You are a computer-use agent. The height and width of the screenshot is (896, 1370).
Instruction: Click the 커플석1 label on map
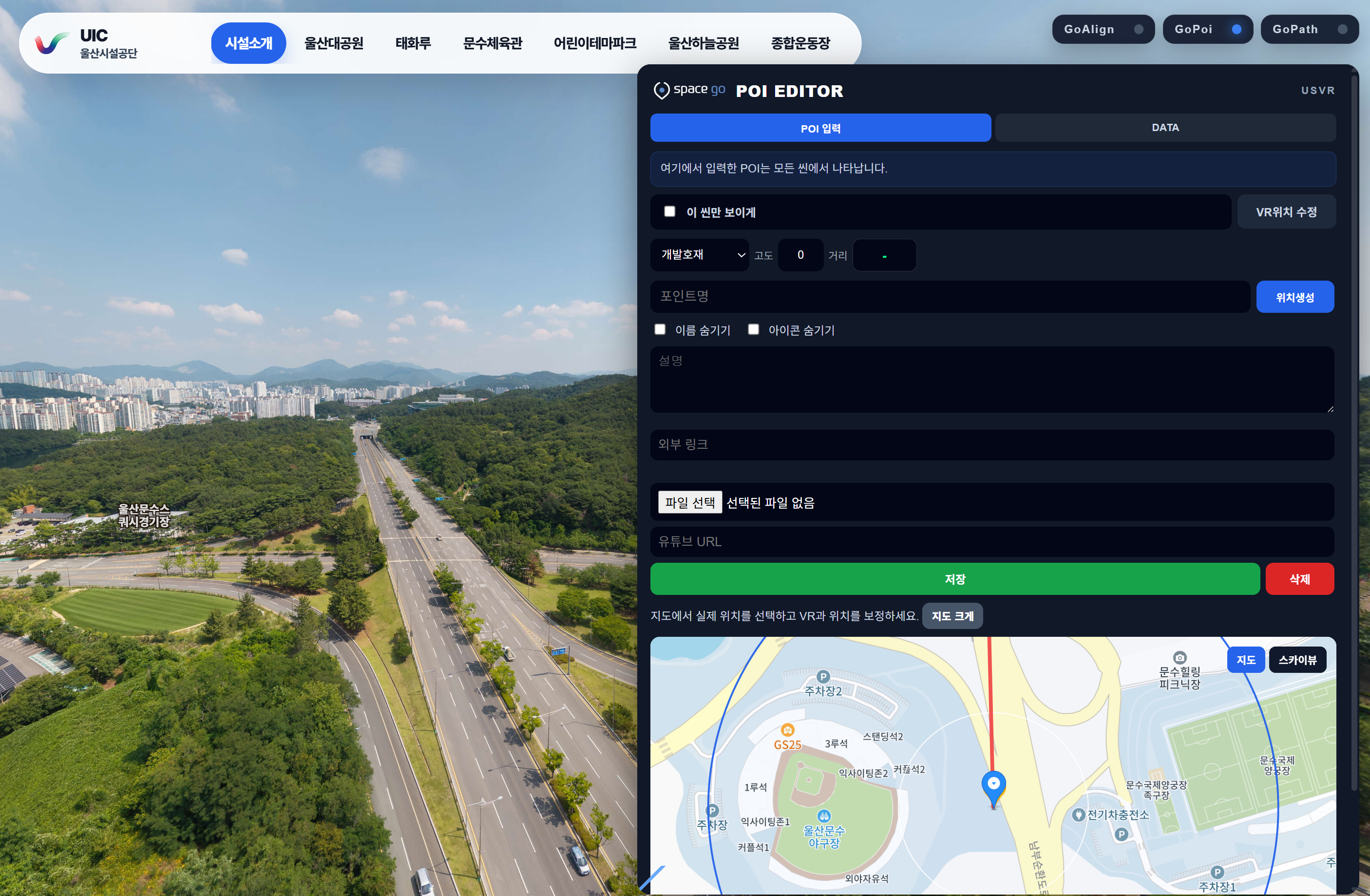point(753,847)
